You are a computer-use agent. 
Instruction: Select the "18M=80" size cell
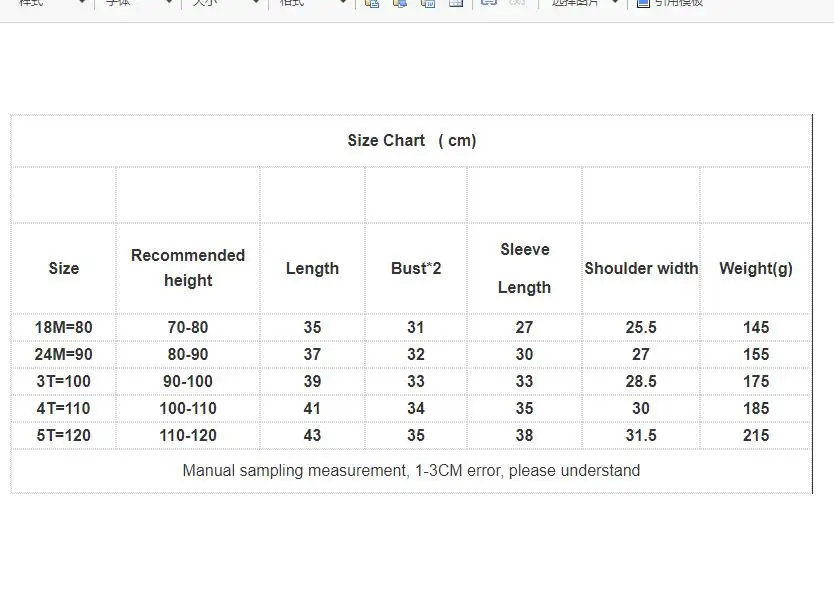click(63, 327)
